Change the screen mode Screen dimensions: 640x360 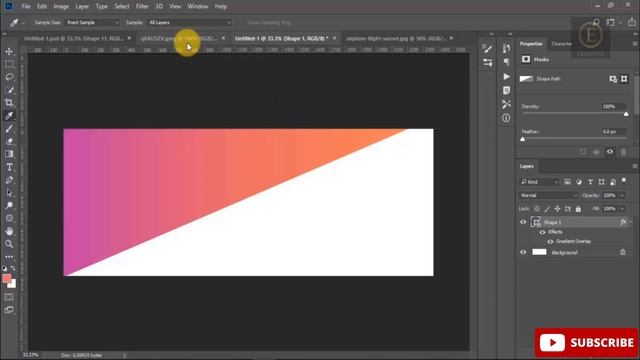[x=9, y=310]
